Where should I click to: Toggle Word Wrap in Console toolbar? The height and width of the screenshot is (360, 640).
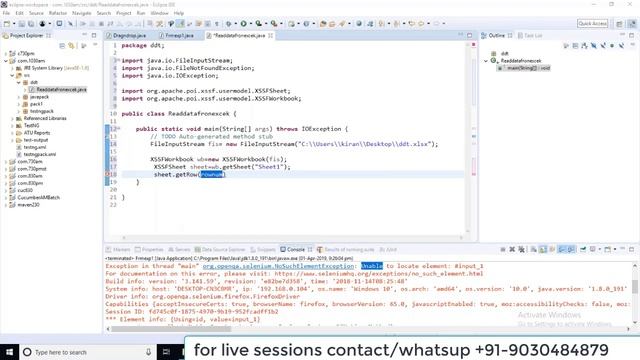click(x=552, y=249)
